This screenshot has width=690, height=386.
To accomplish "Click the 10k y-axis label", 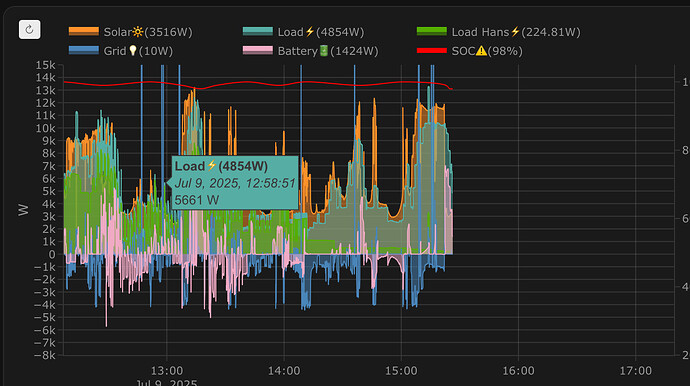I will [x=46, y=128].
